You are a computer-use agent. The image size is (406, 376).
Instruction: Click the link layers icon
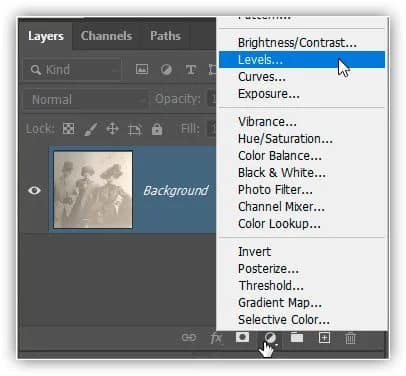click(189, 338)
